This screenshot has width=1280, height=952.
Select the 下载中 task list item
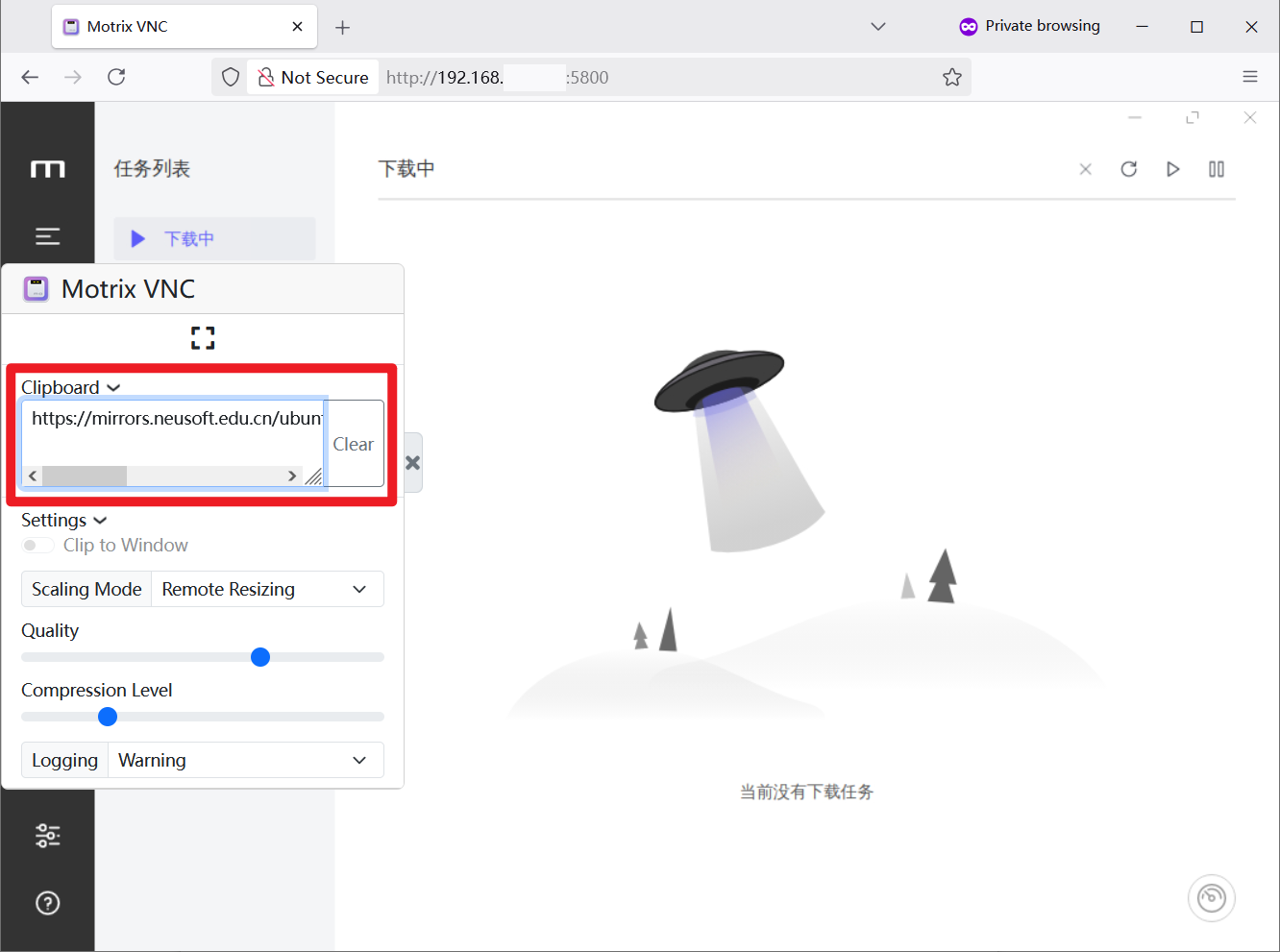[x=214, y=238]
